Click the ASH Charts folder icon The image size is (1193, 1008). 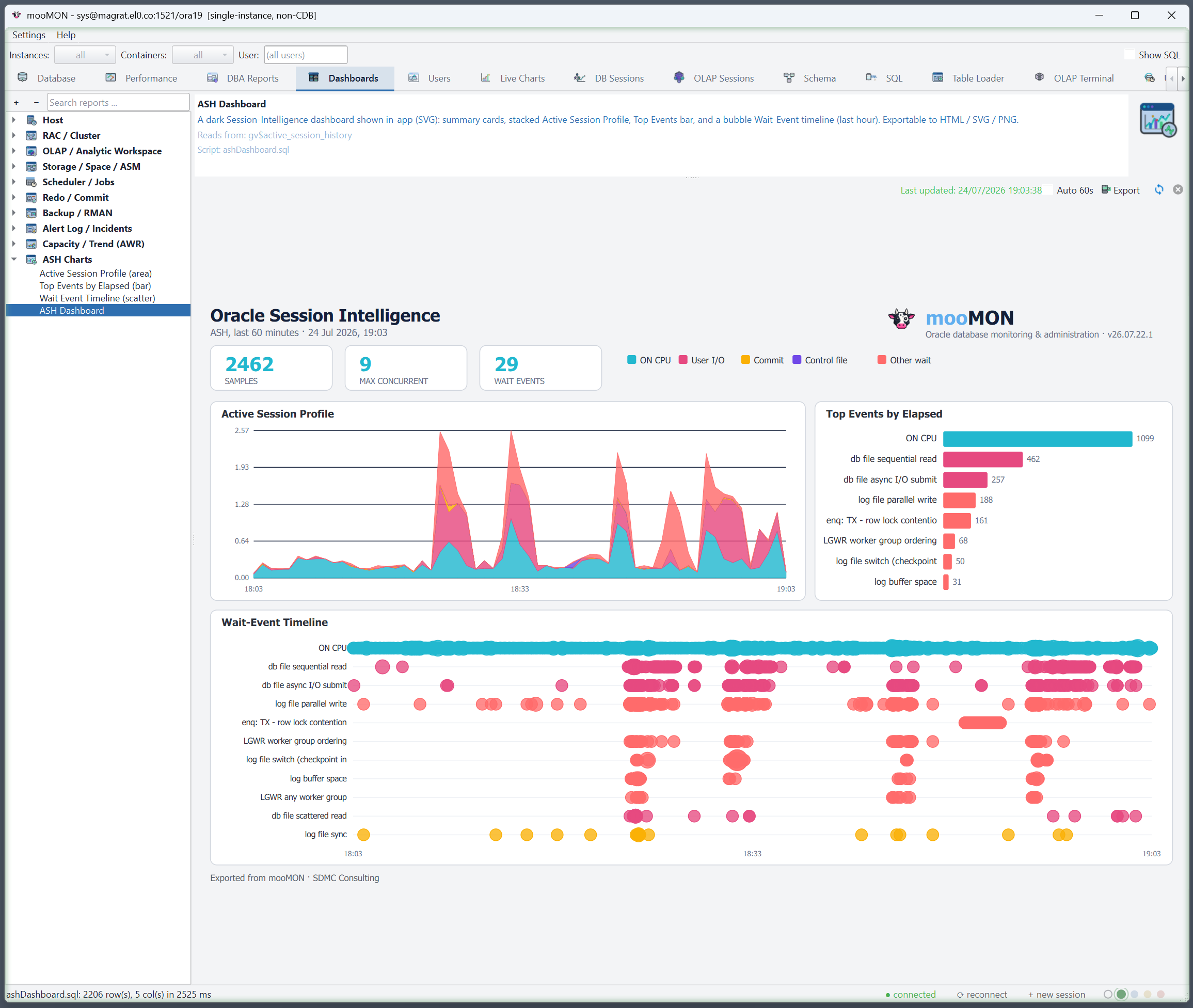tap(32, 260)
